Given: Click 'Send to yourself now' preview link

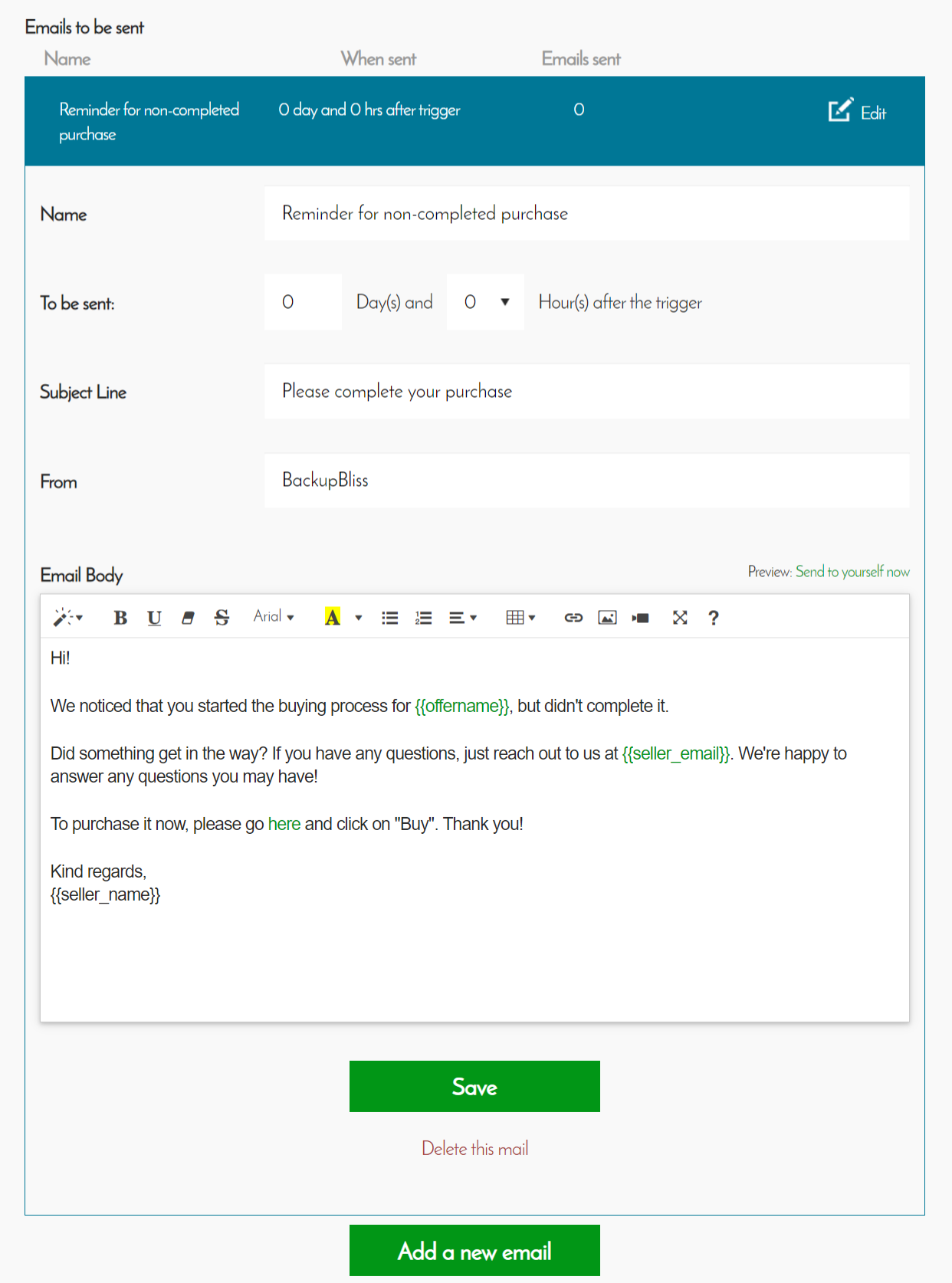Looking at the screenshot, I should [x=852, y=572].
